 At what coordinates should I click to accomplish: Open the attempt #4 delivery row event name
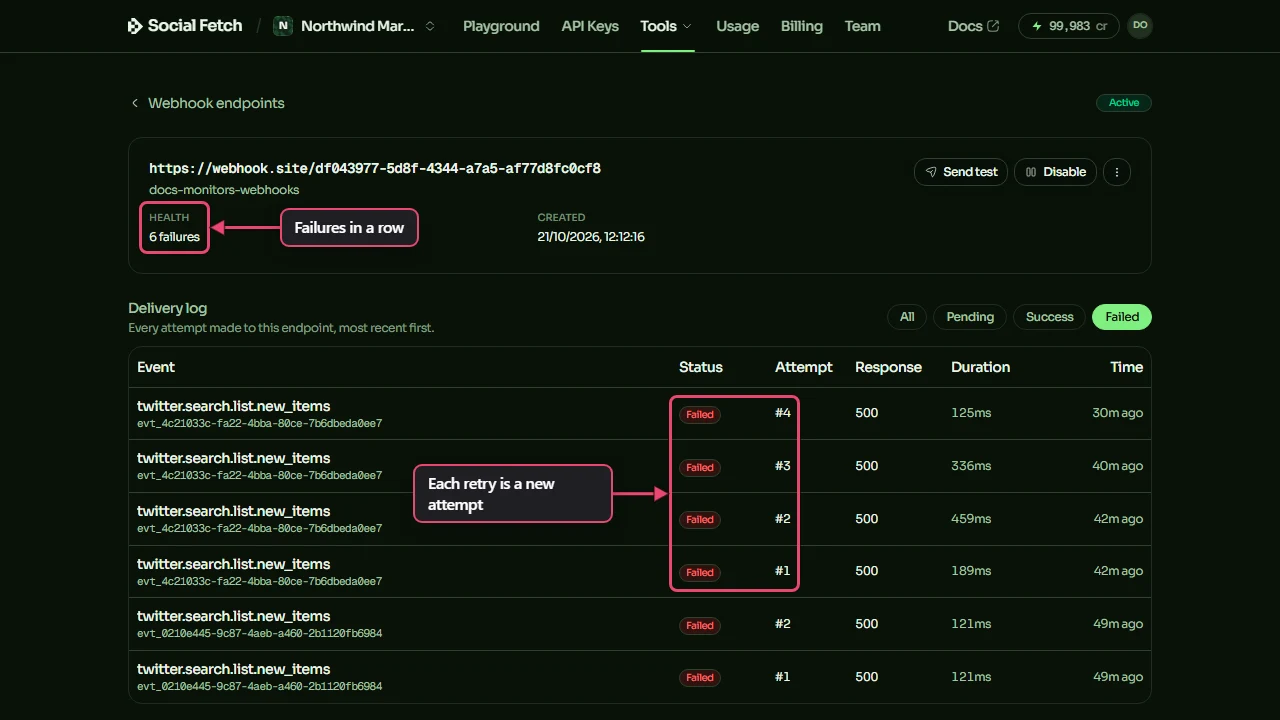click(234, 406)
